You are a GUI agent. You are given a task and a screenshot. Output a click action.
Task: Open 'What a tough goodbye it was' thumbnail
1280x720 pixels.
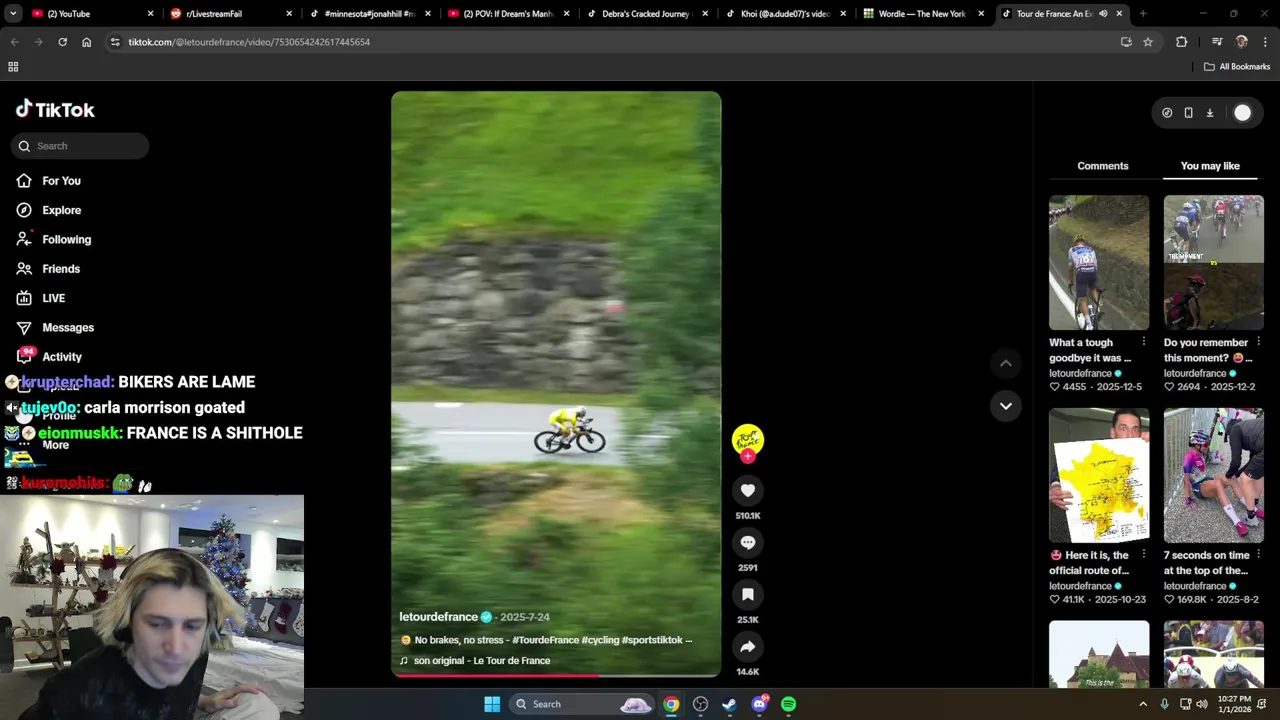coord(1099,263)
